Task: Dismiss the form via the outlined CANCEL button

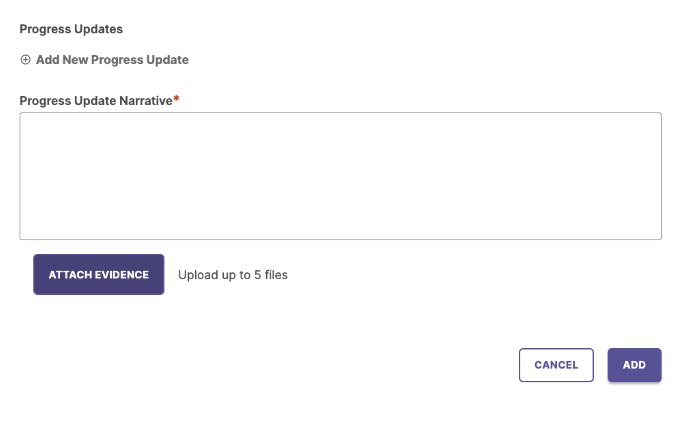Action: point(556,365)
